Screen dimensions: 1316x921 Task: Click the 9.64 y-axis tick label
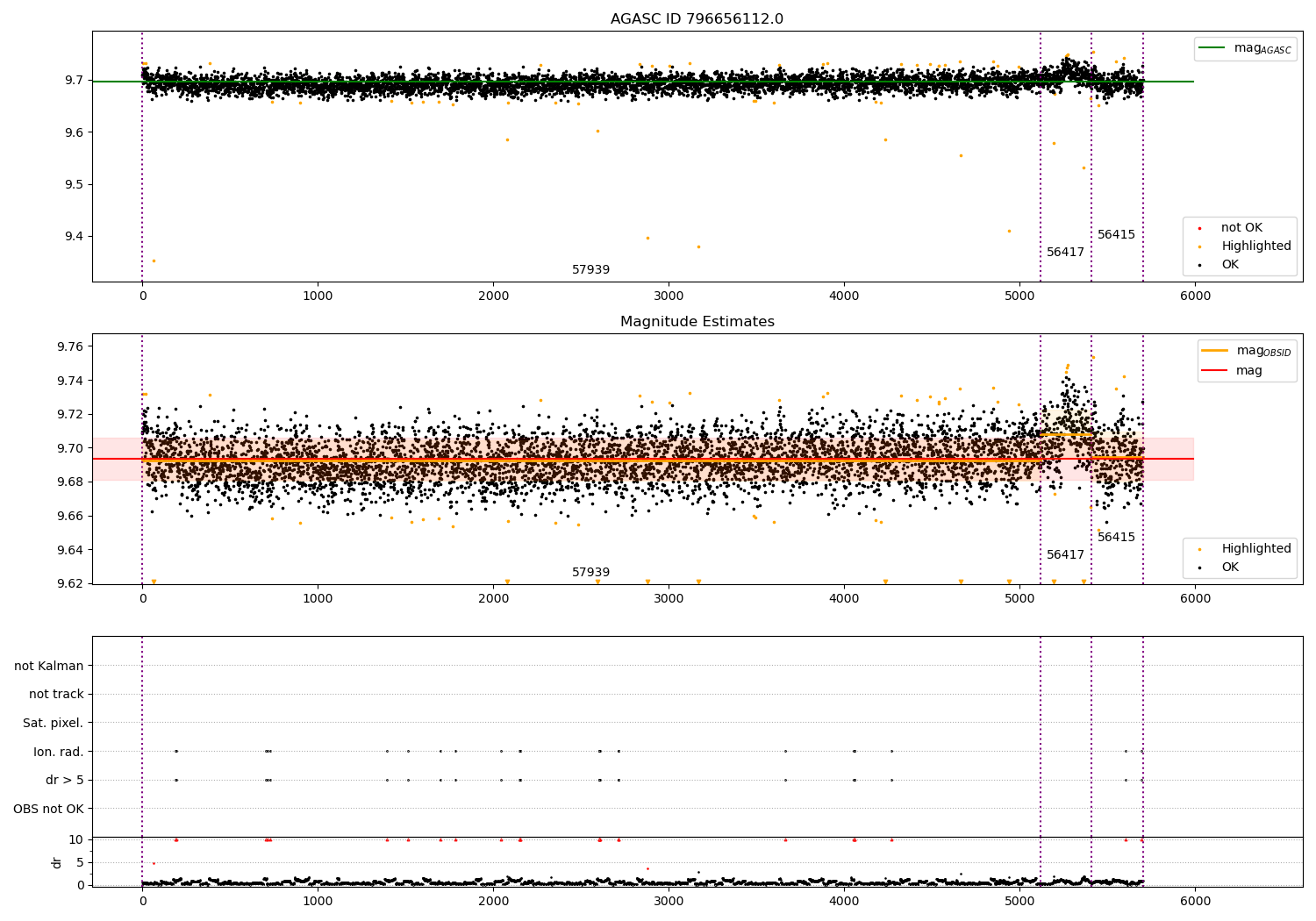[69, 550]
